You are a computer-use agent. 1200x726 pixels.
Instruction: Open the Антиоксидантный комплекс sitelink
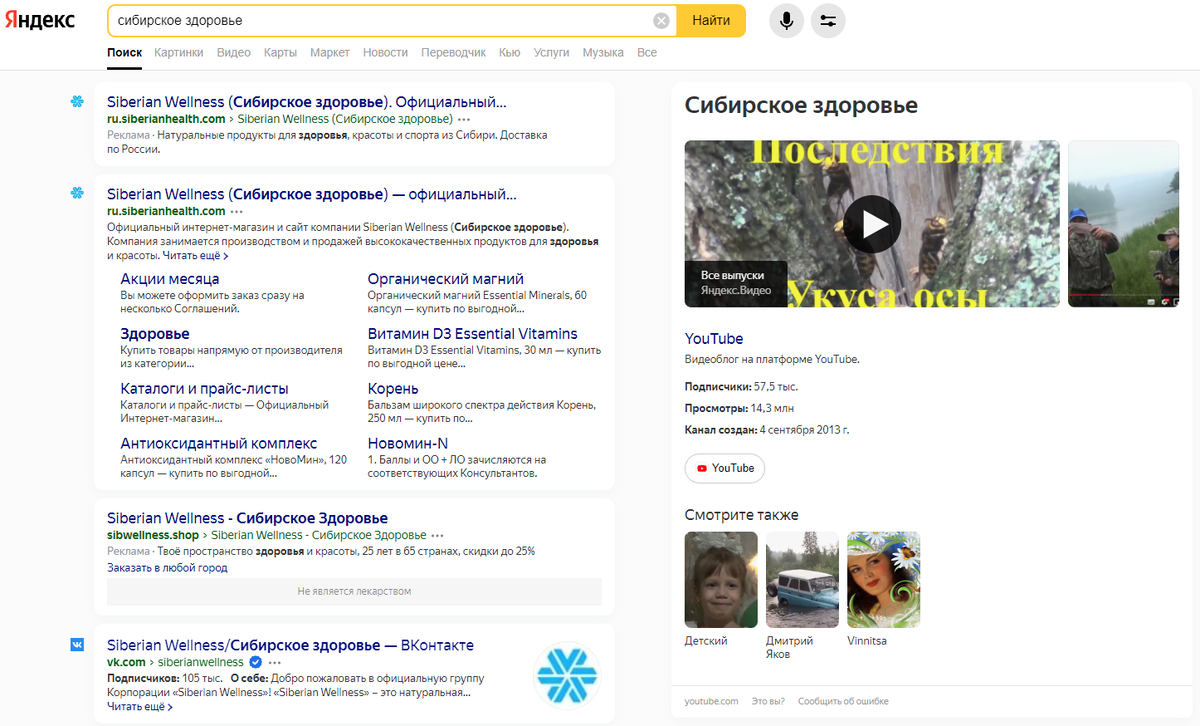(219, 443)
